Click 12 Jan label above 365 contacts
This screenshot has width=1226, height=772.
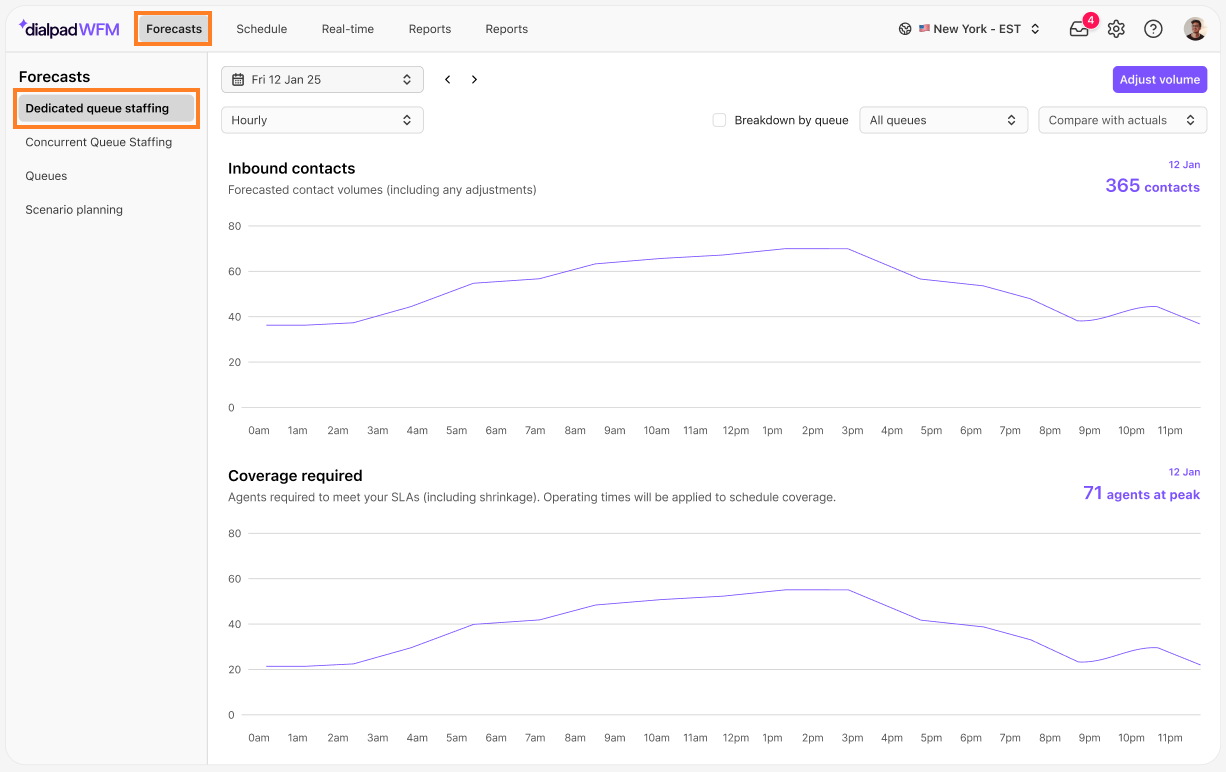click(1184, 164)
